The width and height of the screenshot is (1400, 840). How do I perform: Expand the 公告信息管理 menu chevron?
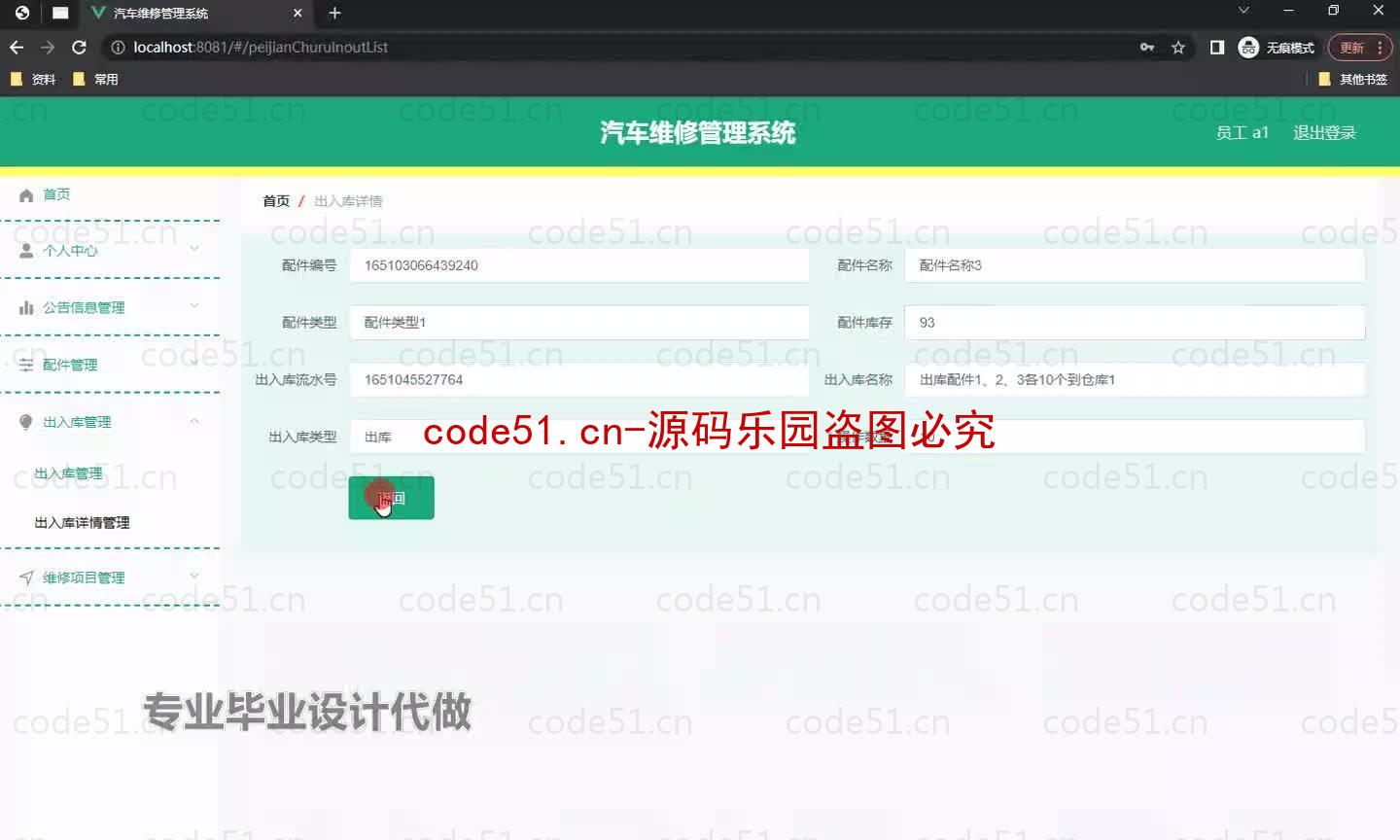pyautogui.click(x=194, y=306)
